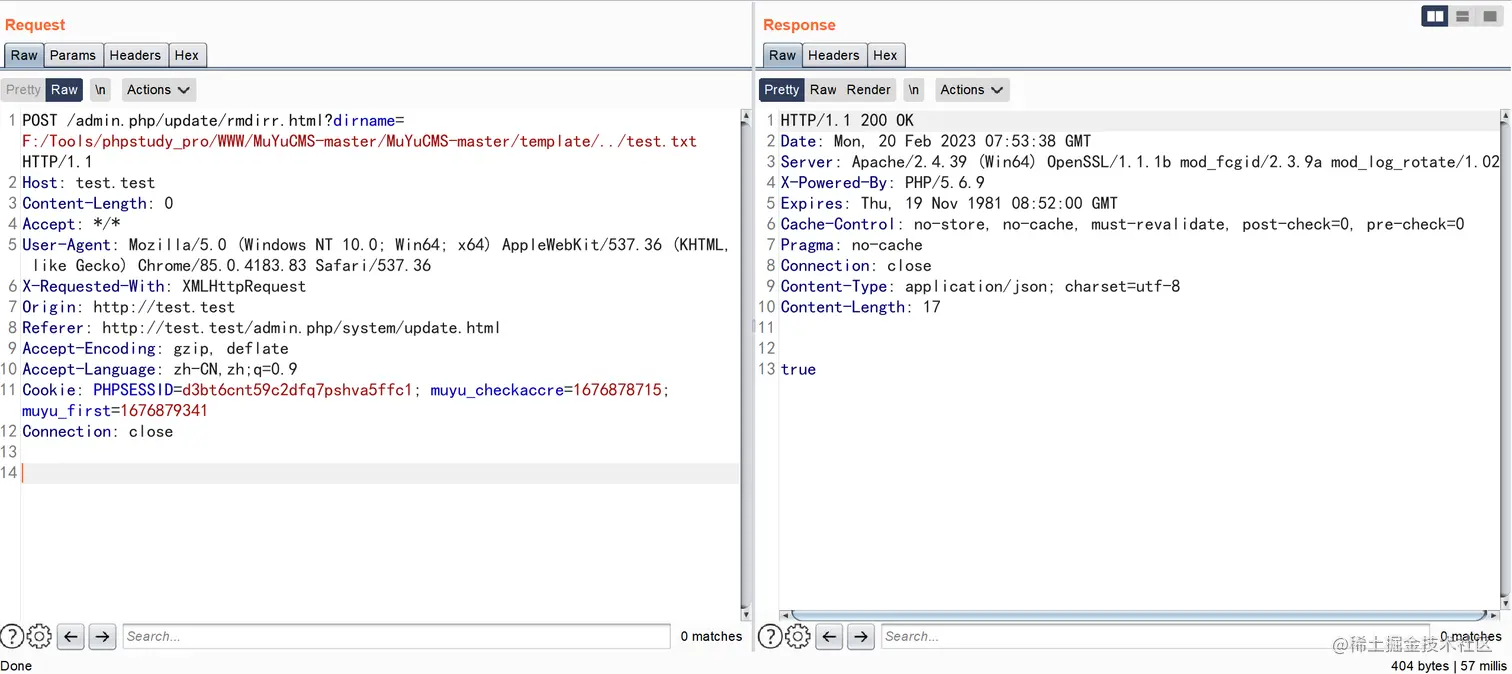Click the HTTP/1.1 200 OK status line

pos(847,120)
